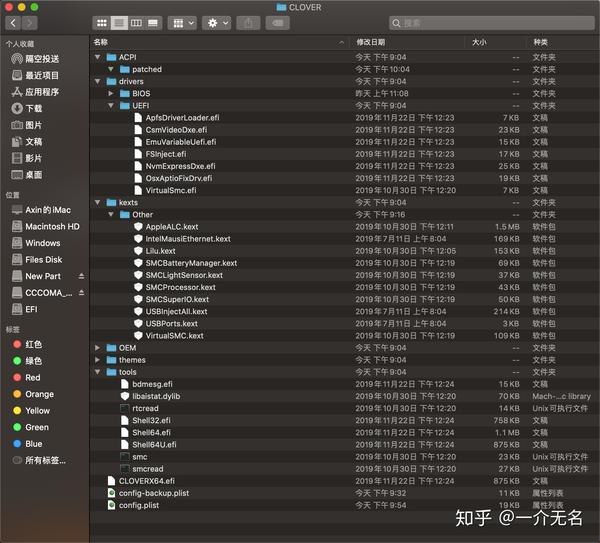Open AirDrop in the sidebar
This screenshot has height=543, width=600.
[35, 59]
